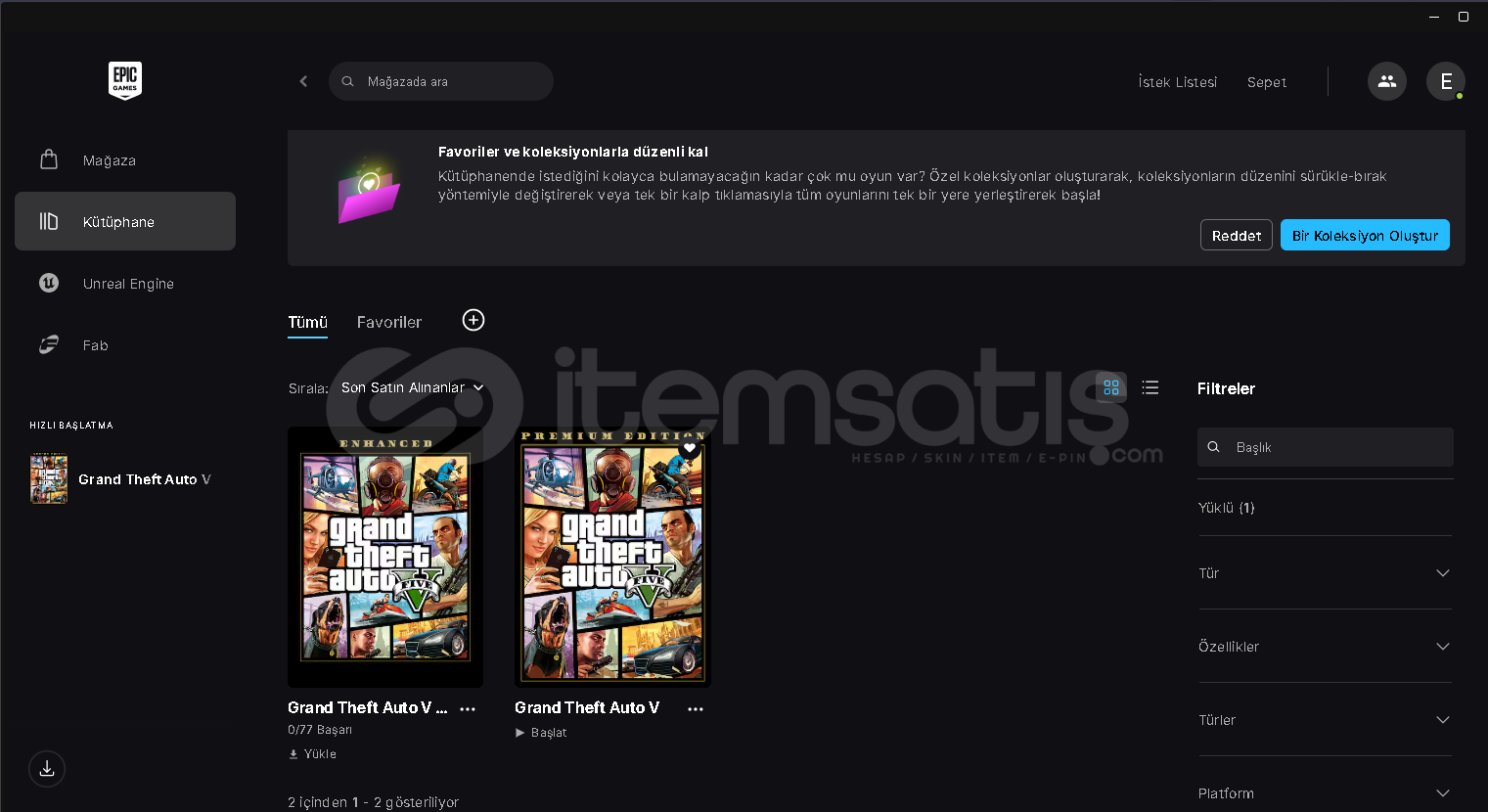Open Fab section
The image size is (1488, 812).
[x=125, y=344]
